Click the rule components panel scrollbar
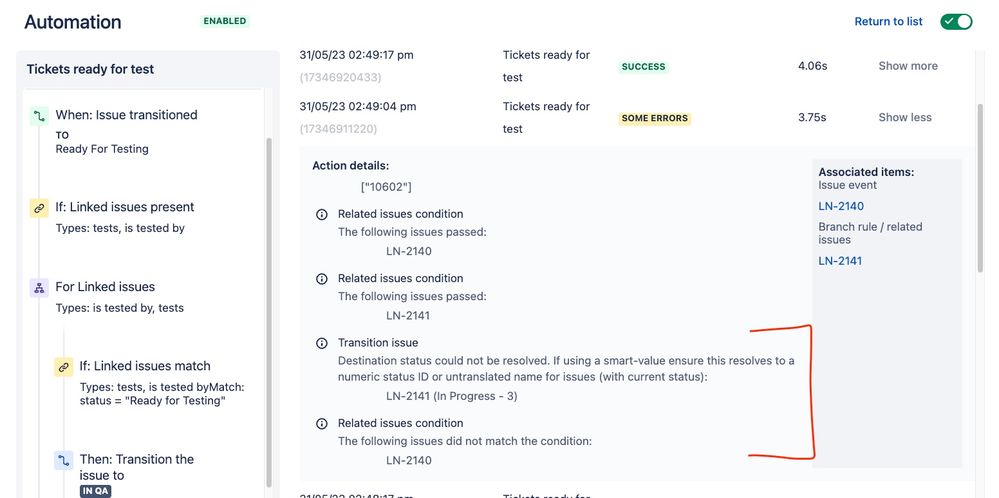The height and width of the screenshot is (498, 999). (x=269, y=312)
